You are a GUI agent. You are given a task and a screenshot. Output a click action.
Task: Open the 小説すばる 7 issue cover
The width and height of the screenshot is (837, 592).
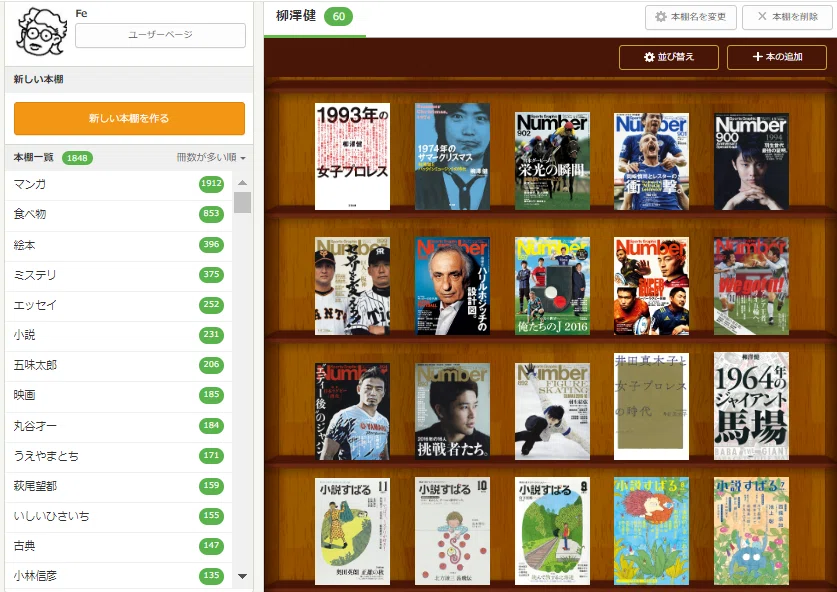coord(751,531)
